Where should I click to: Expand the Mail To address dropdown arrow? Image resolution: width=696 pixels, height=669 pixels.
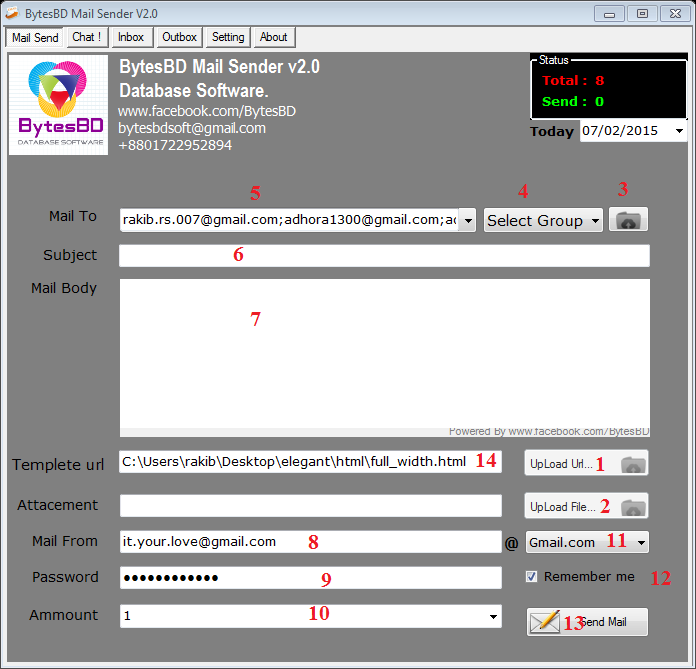coord(468,220)
